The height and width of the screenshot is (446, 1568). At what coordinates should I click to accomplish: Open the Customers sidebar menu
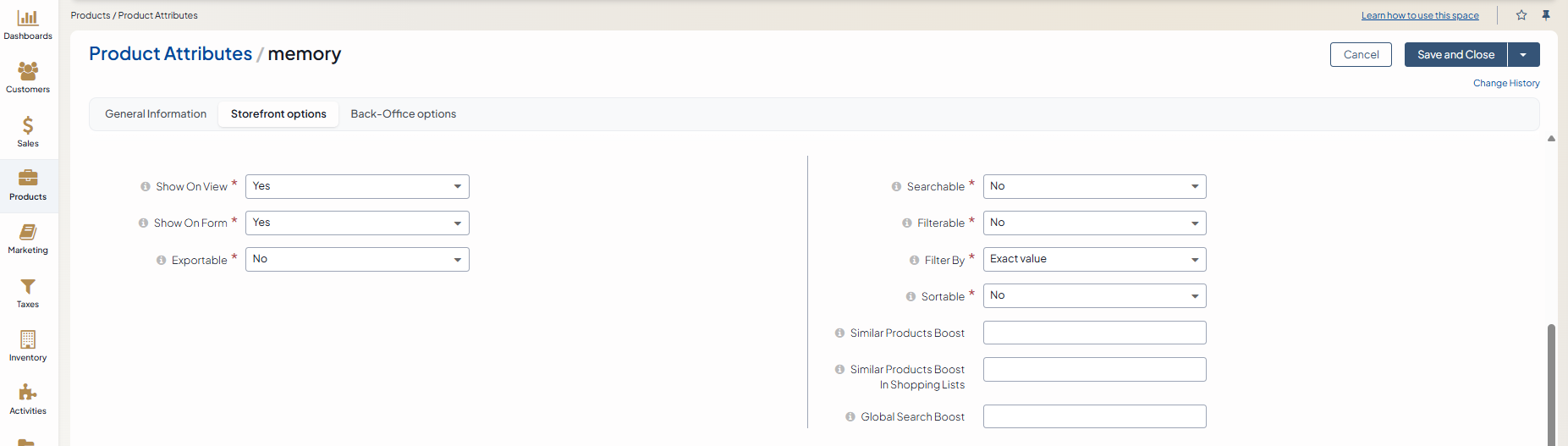[x=28, y=77]
